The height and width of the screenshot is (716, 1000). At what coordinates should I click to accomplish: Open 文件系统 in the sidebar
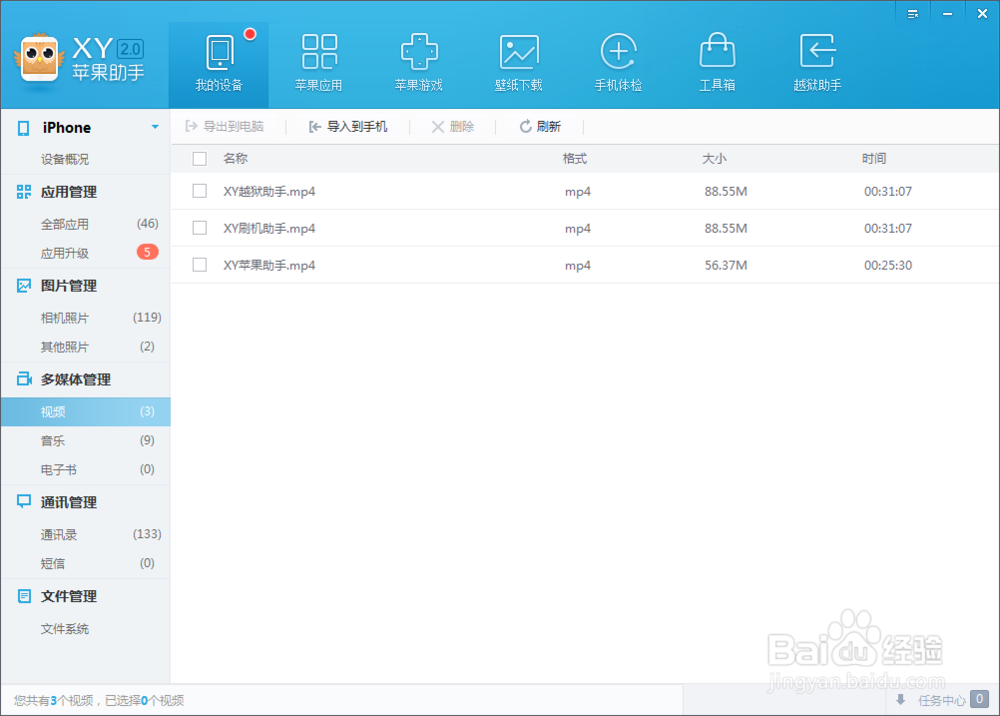coord(65,629)
